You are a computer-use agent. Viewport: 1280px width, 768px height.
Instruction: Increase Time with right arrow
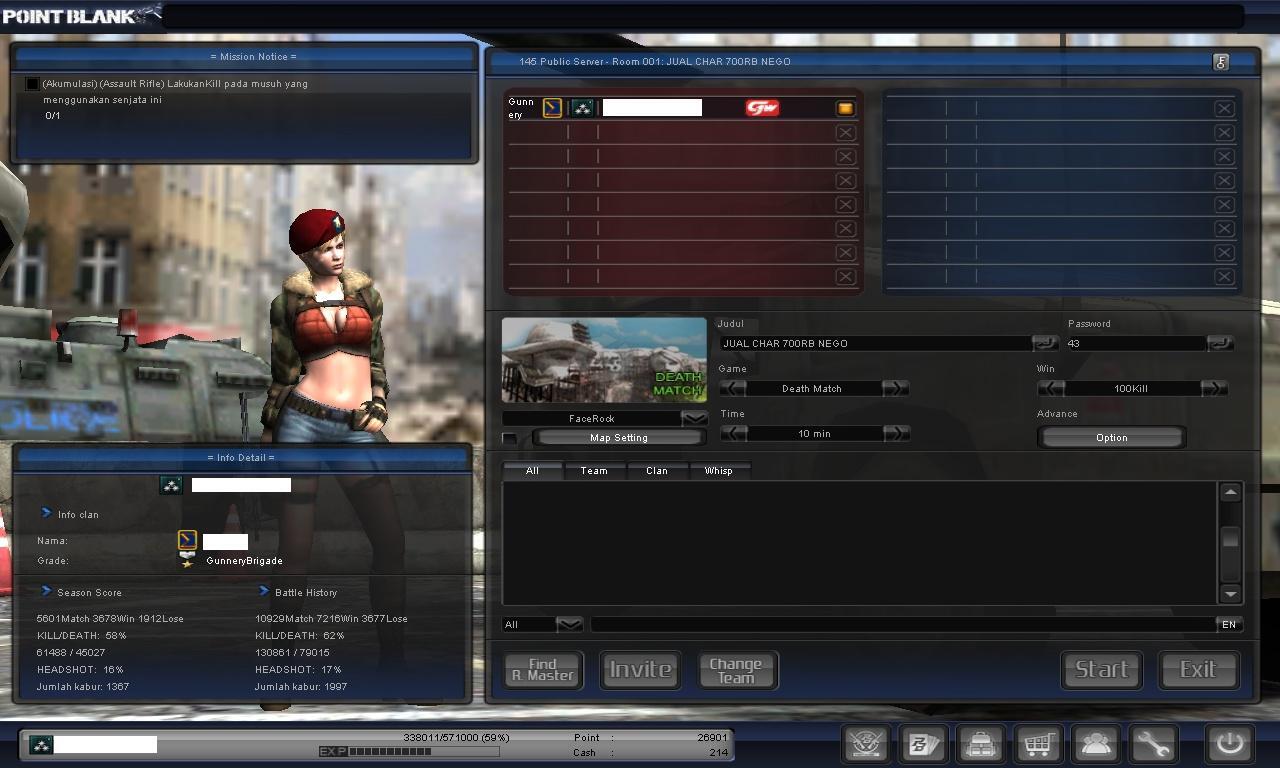pos(897,433)
